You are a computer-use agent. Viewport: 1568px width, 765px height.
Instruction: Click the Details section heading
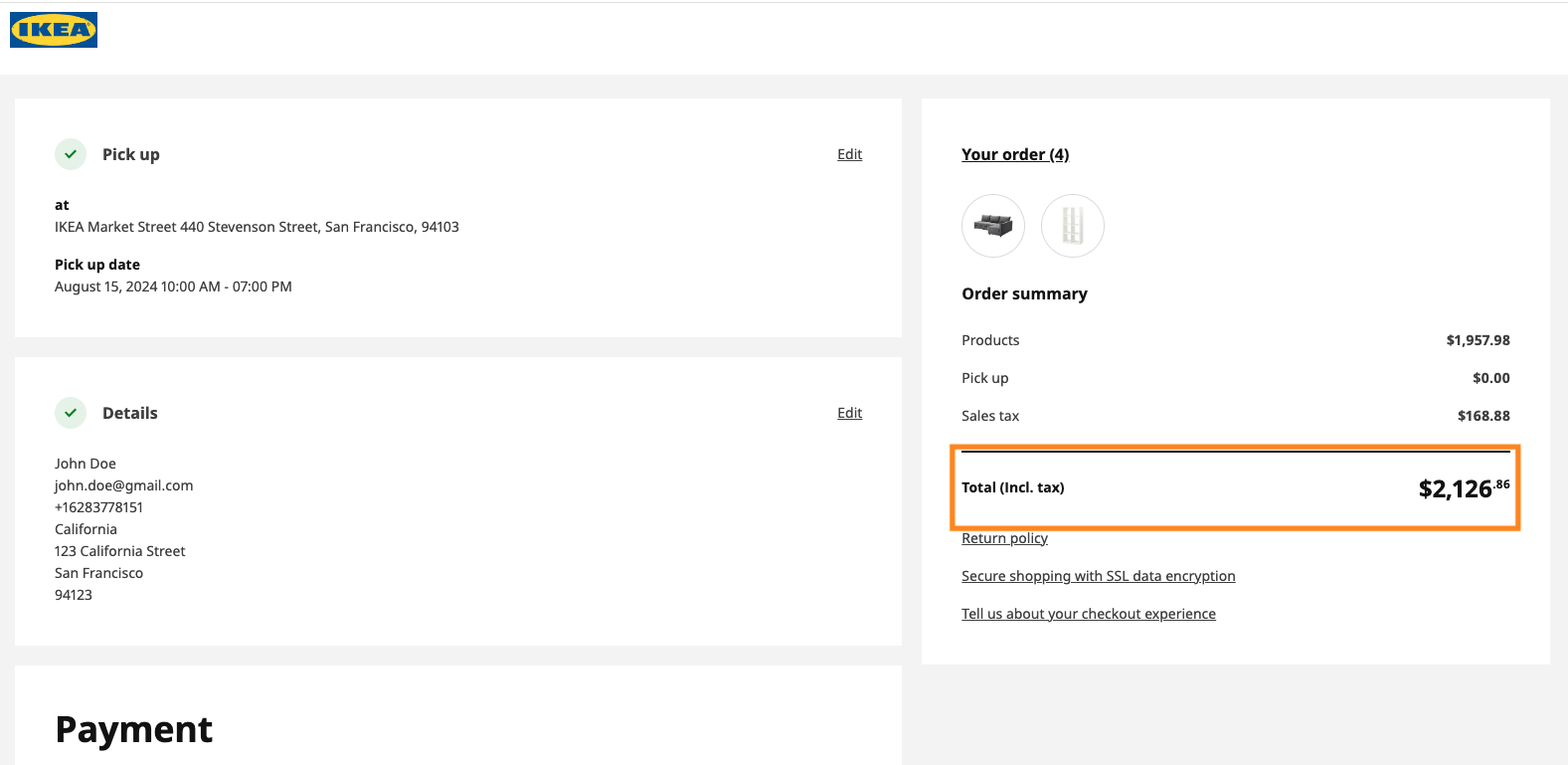click(x=129, y=413)
